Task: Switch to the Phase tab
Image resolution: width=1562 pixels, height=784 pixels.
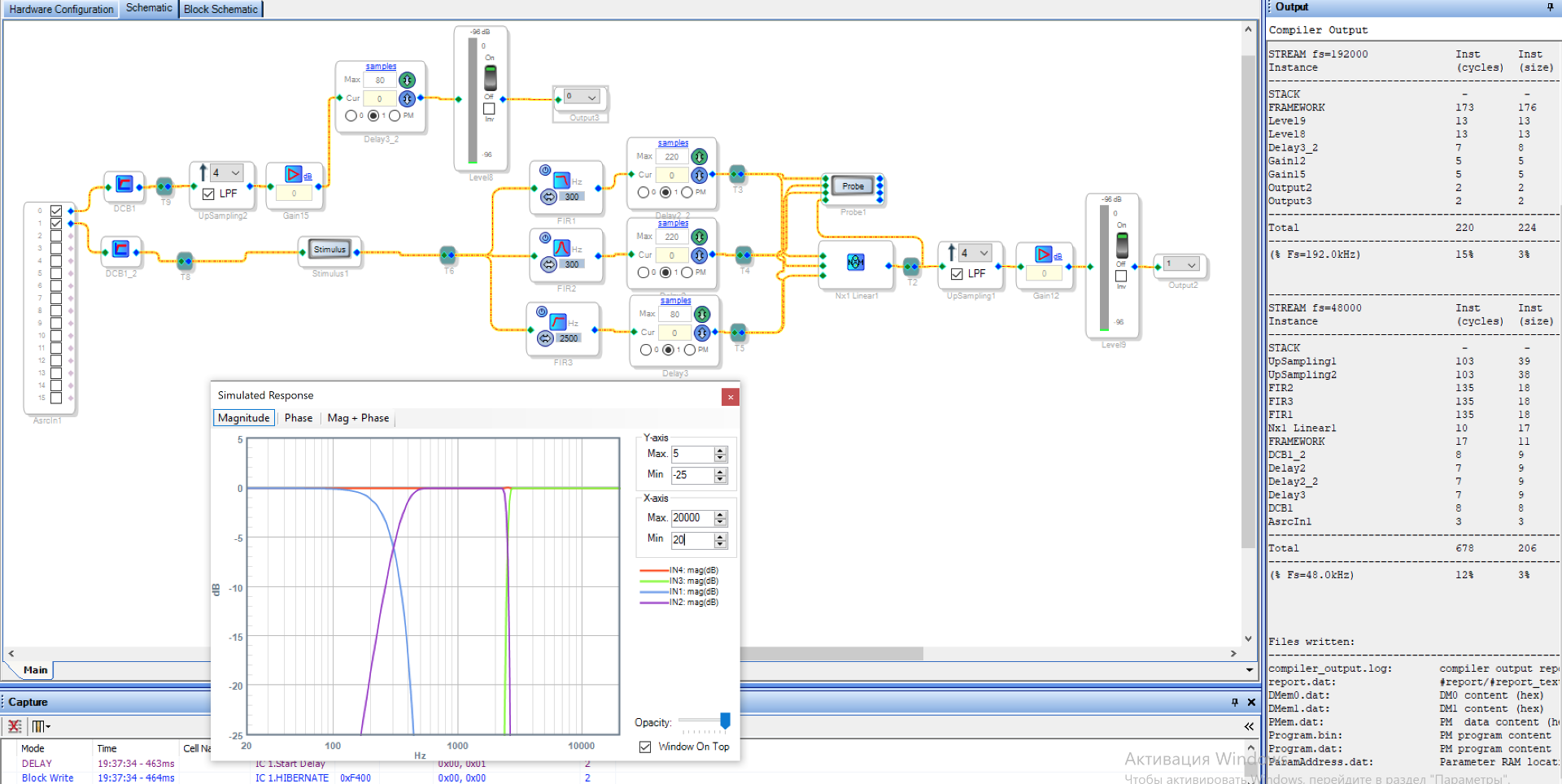Action: (x=298, y=418)
